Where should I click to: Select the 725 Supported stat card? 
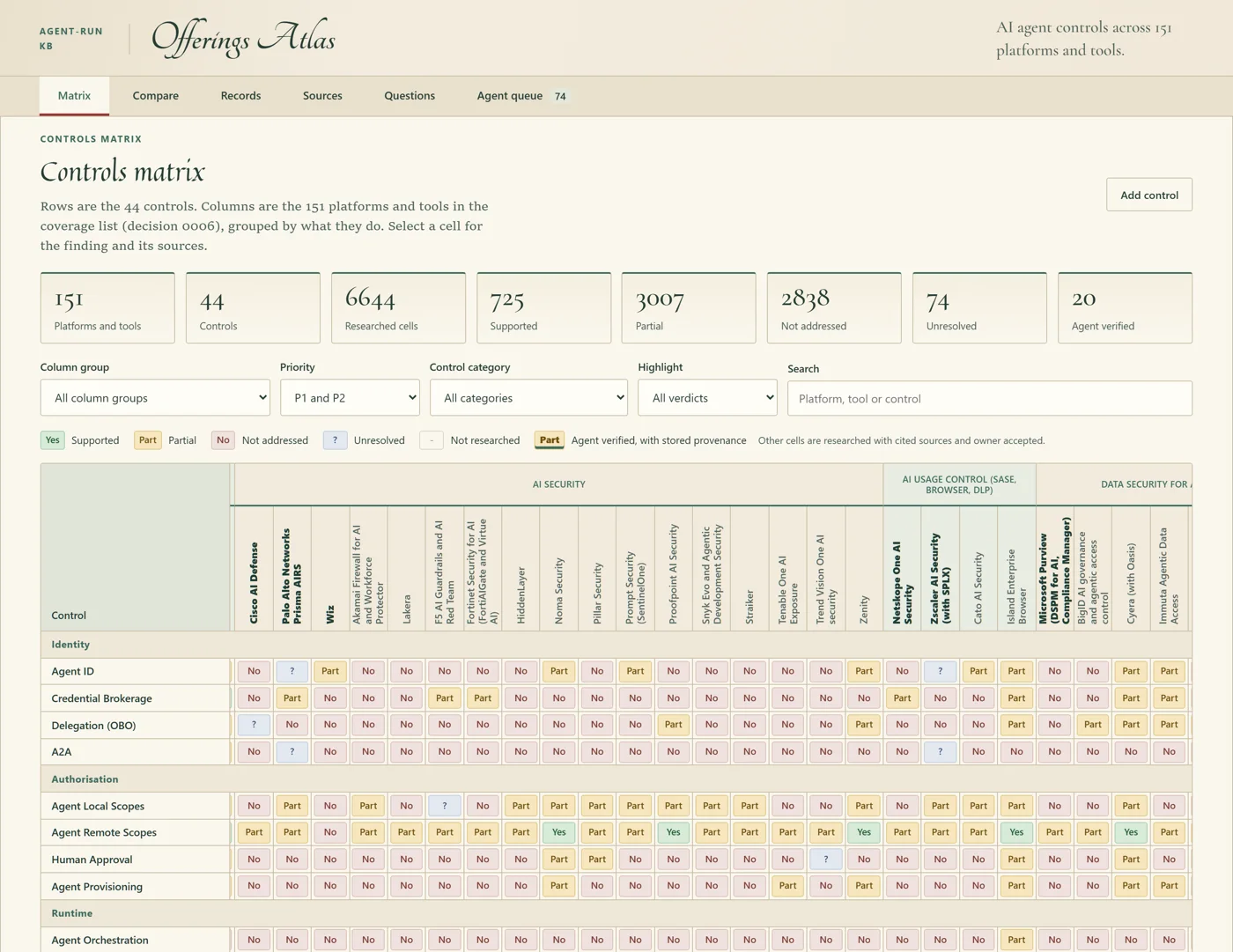click(543, 307)
